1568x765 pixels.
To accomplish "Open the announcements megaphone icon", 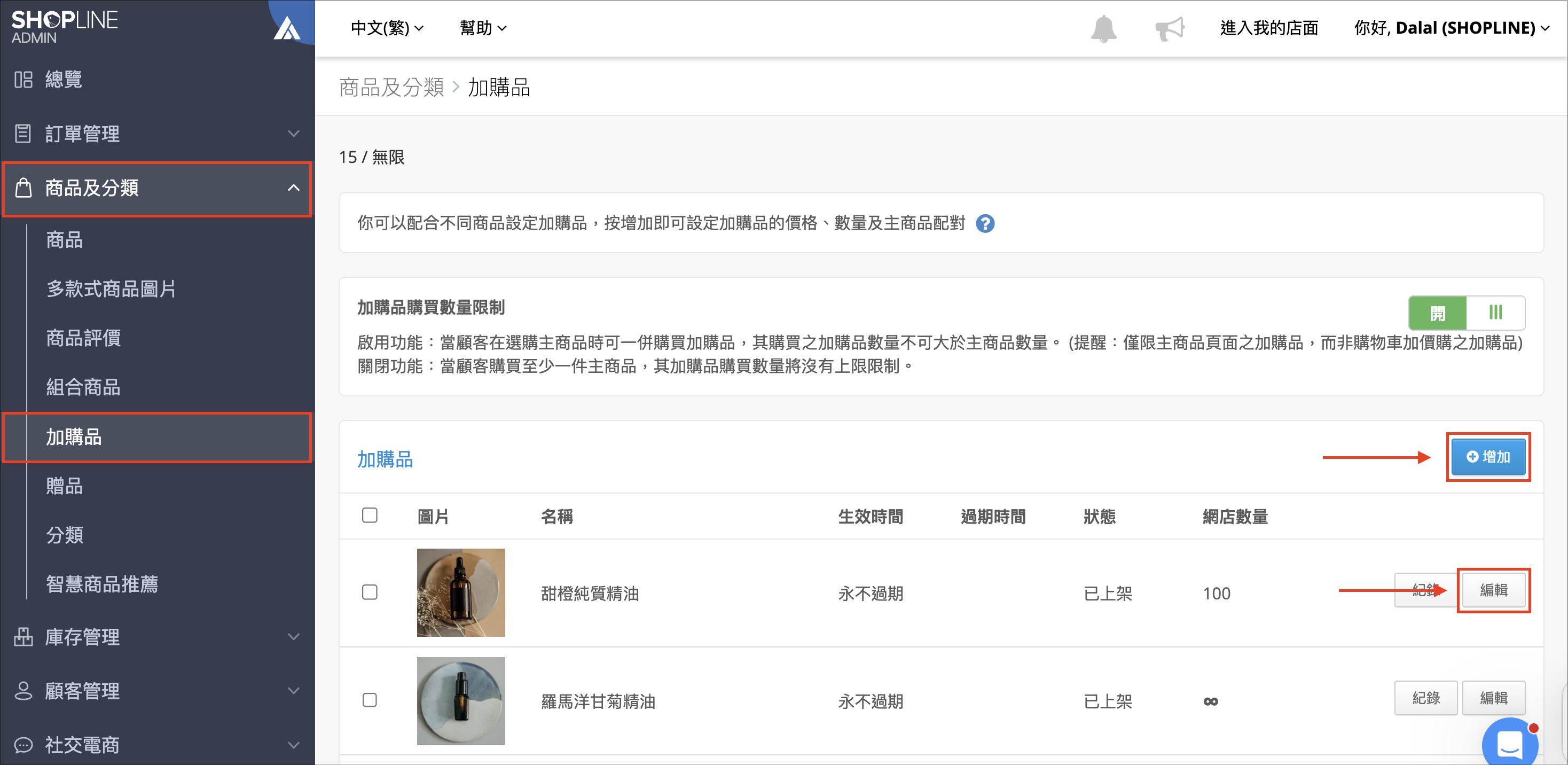I will click(x=1169, y=29).
